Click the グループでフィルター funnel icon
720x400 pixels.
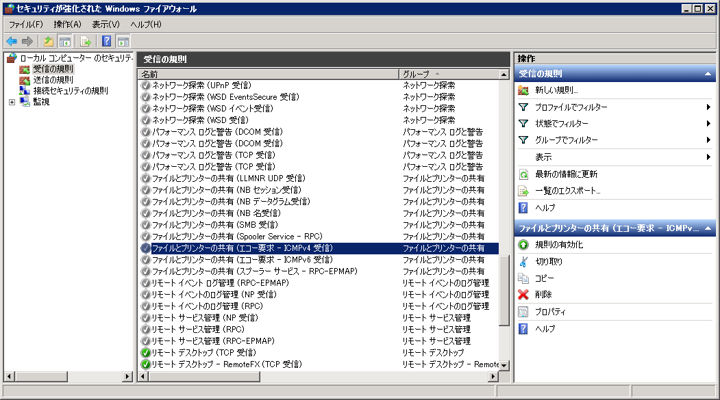click(x=523, y=140)
